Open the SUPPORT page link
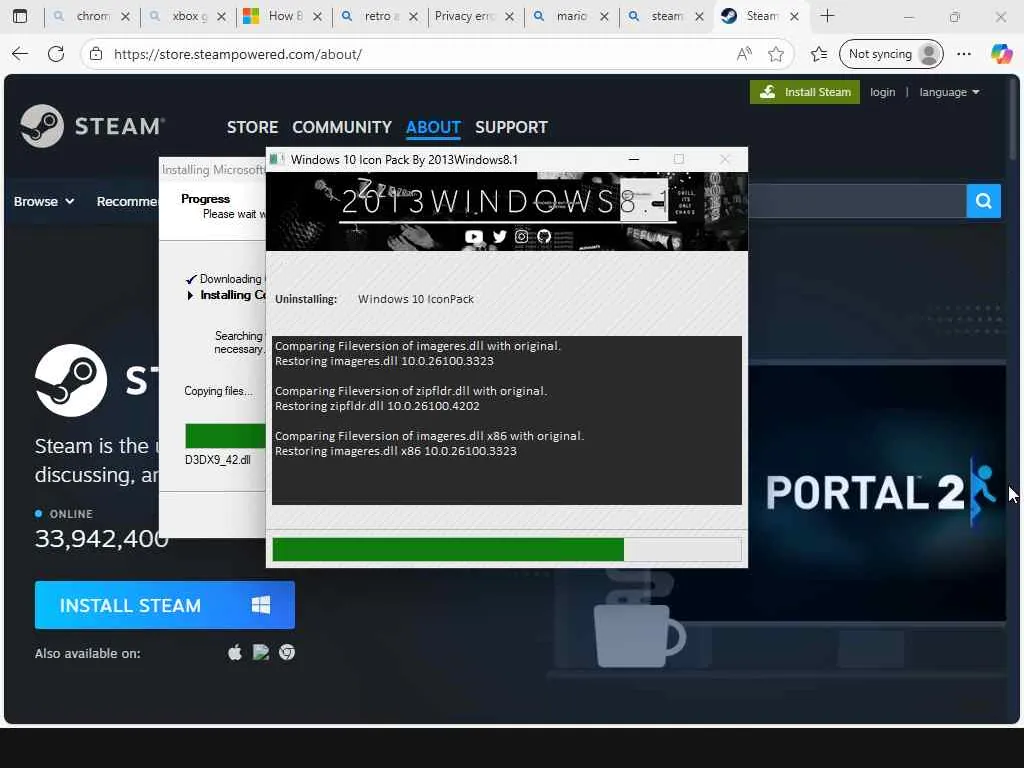This screenshot has width=1024, height=768. [511, 127]
